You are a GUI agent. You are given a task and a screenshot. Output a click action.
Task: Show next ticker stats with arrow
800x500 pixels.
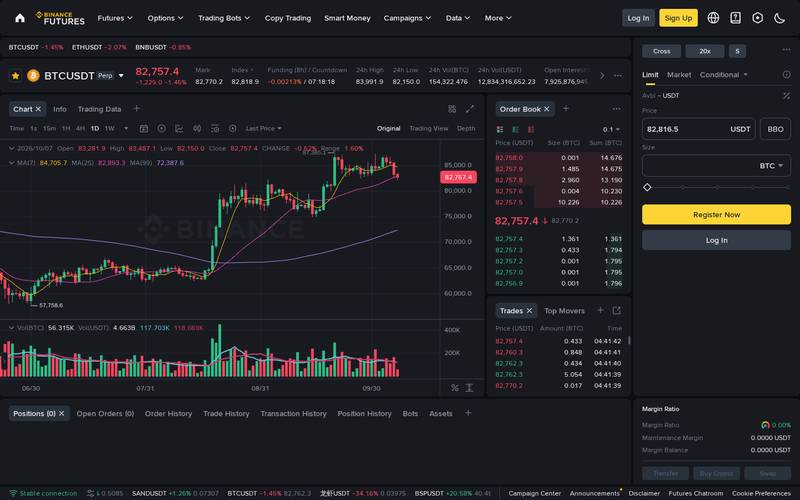click(x=602, y=76)
